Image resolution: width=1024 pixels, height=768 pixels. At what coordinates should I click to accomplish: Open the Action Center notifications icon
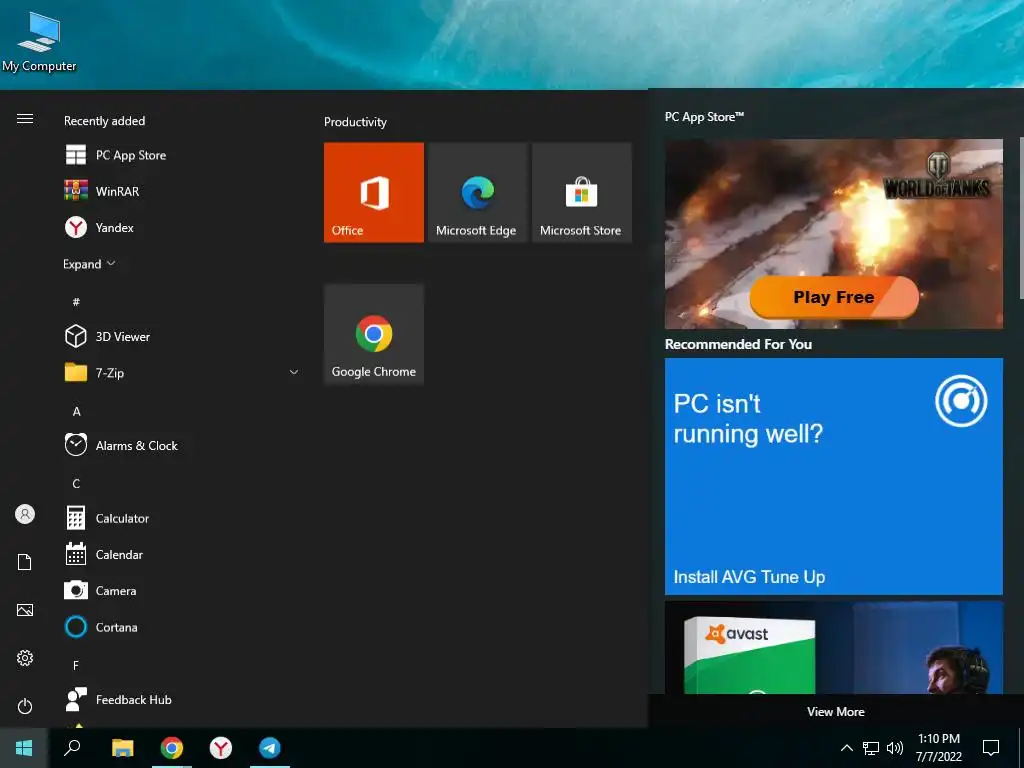[x=991, y=748]
